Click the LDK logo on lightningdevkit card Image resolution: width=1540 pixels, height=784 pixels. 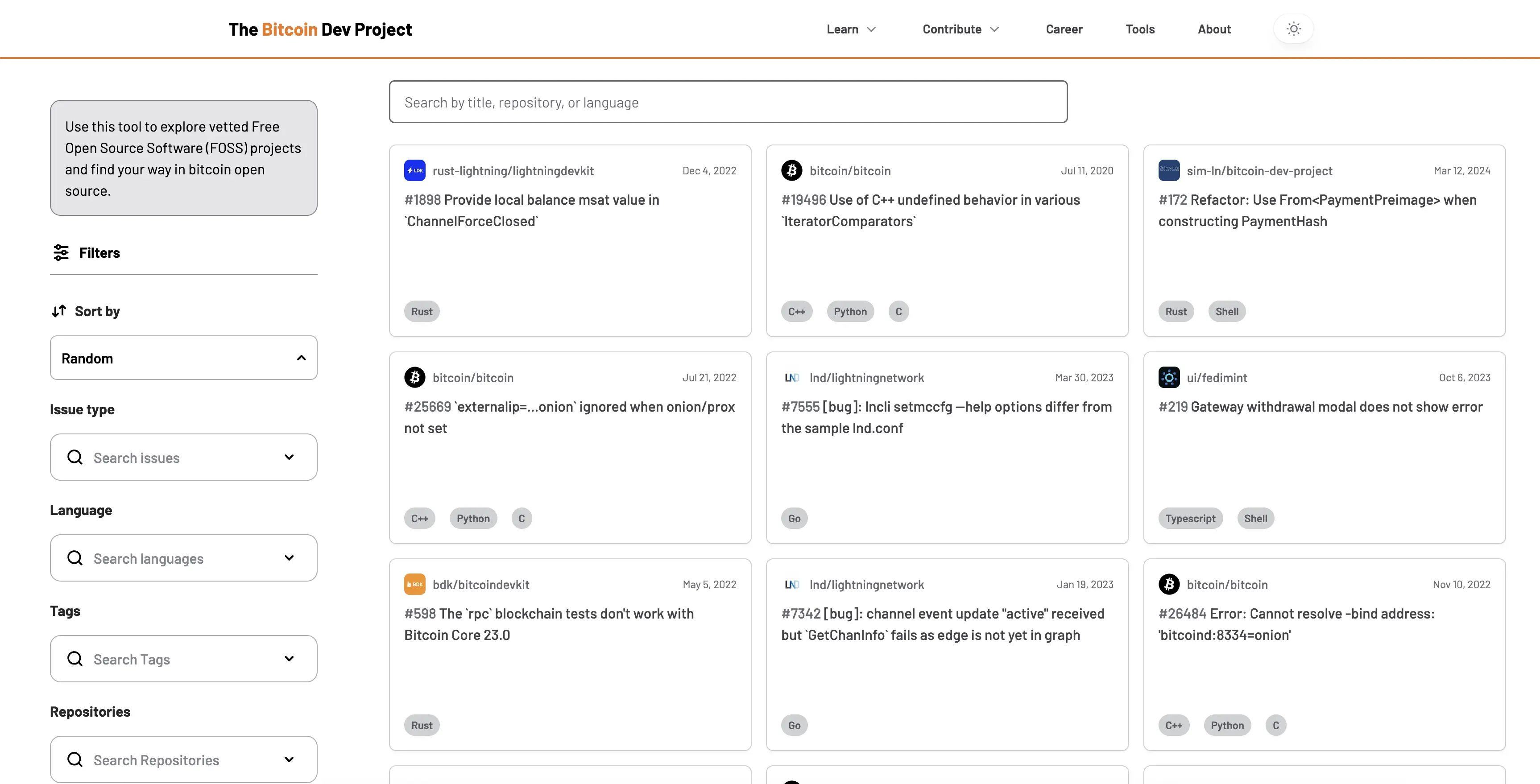pos(414,170)
